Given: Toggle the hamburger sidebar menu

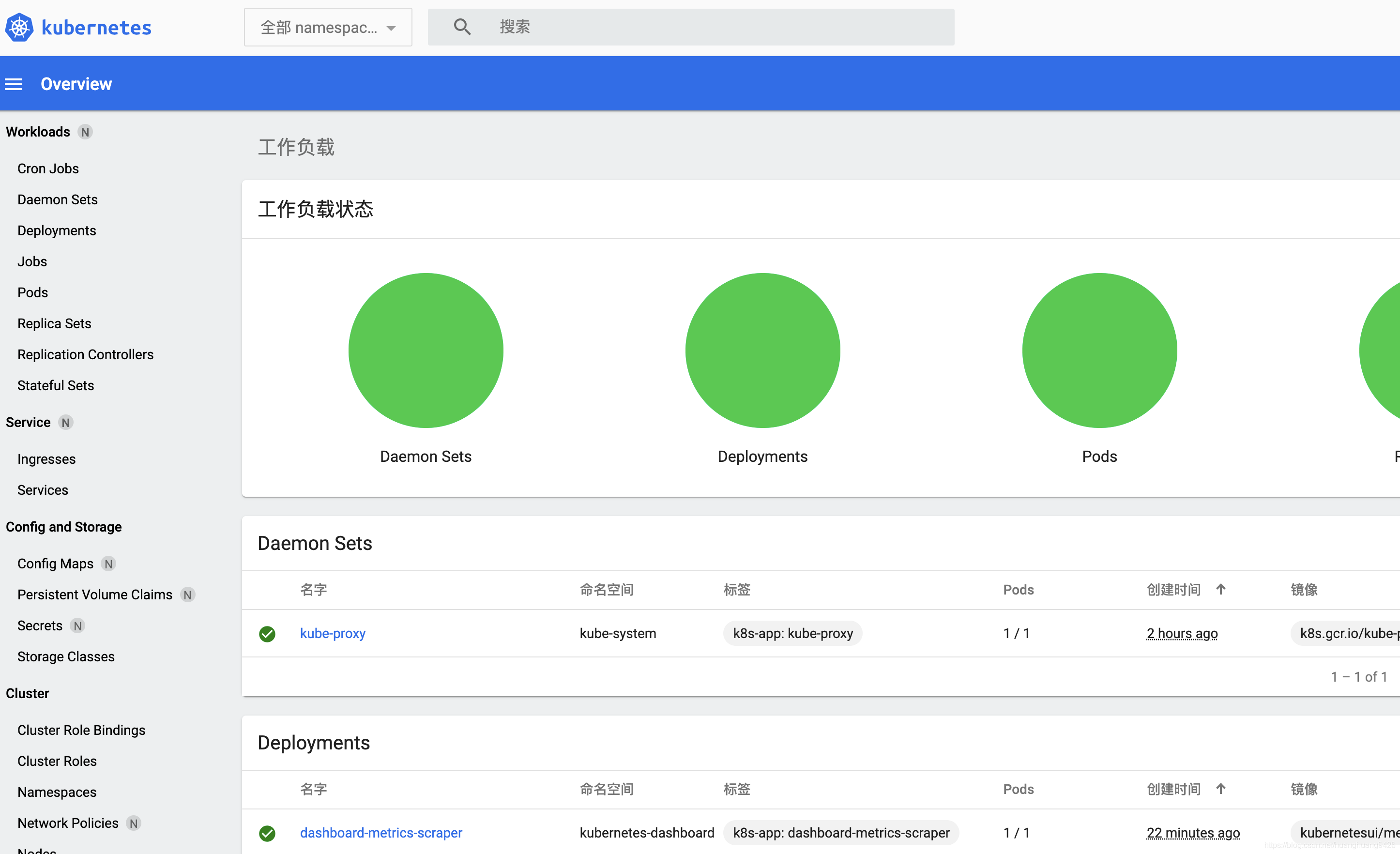Looking at the screenshot, I should click(14, 84).
